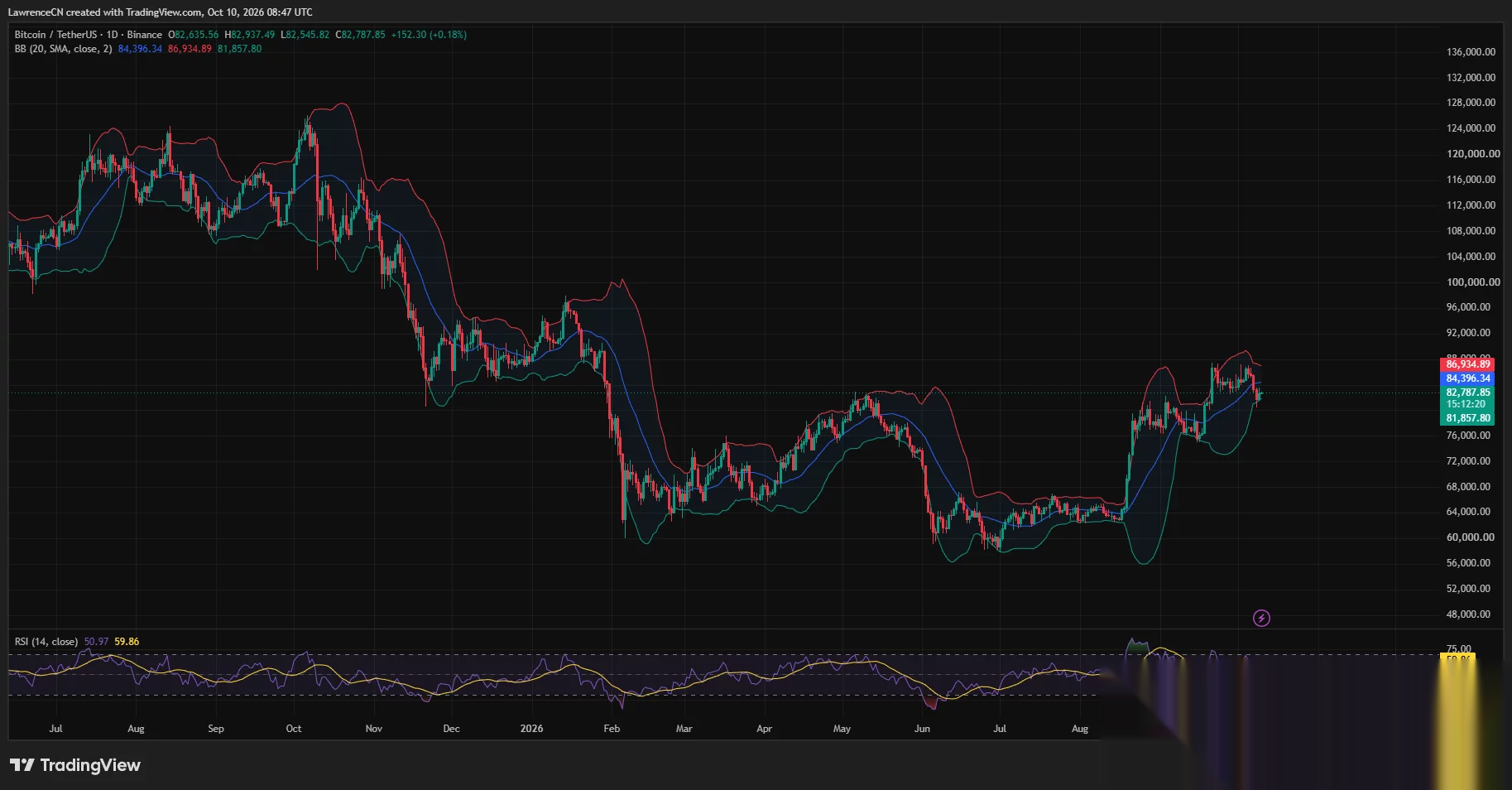Click the Sep label on time axis
The image size is (1512, 790).
tap(216, 729)
